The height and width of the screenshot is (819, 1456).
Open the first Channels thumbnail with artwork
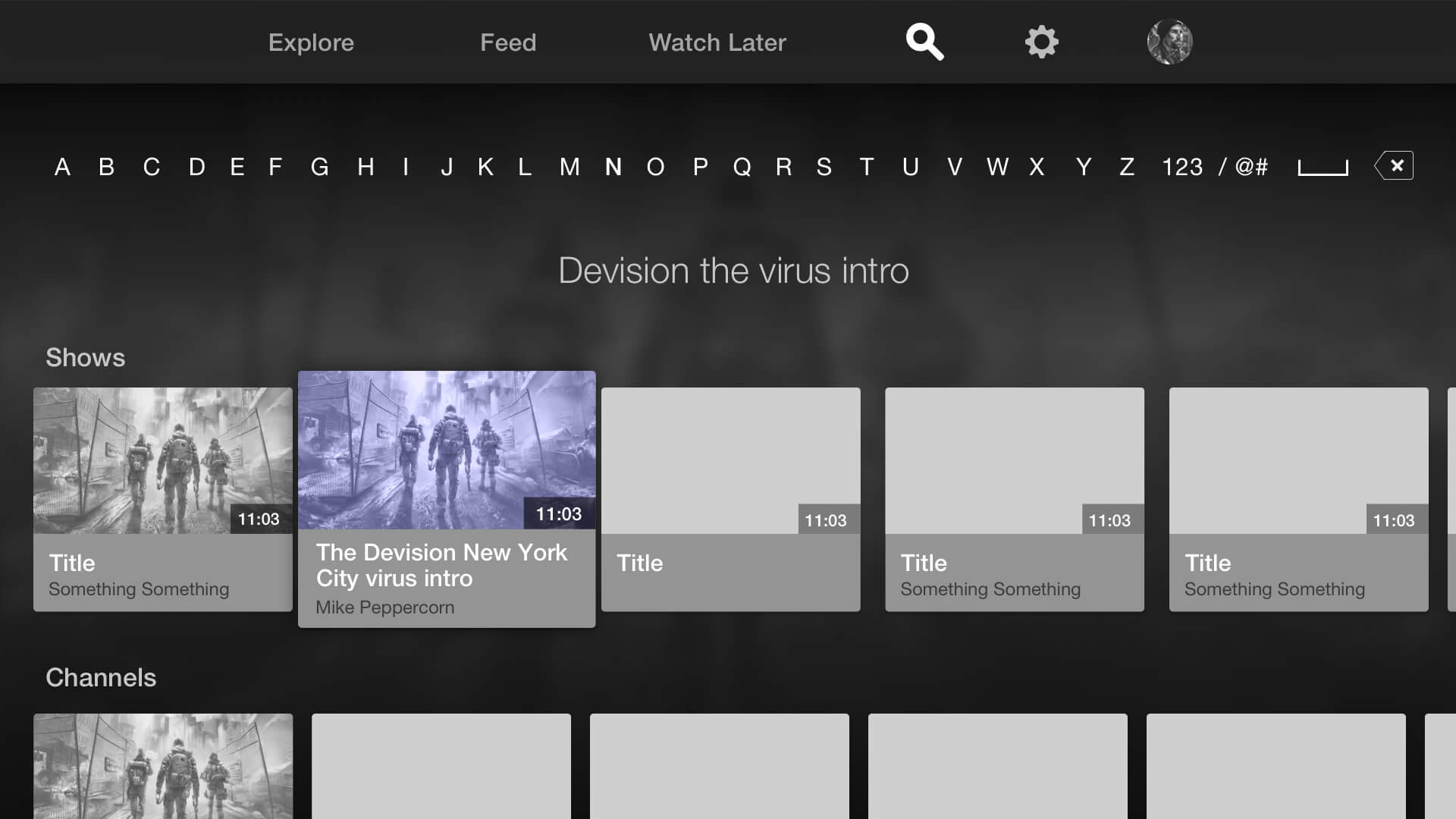click(x=163, y=766)
